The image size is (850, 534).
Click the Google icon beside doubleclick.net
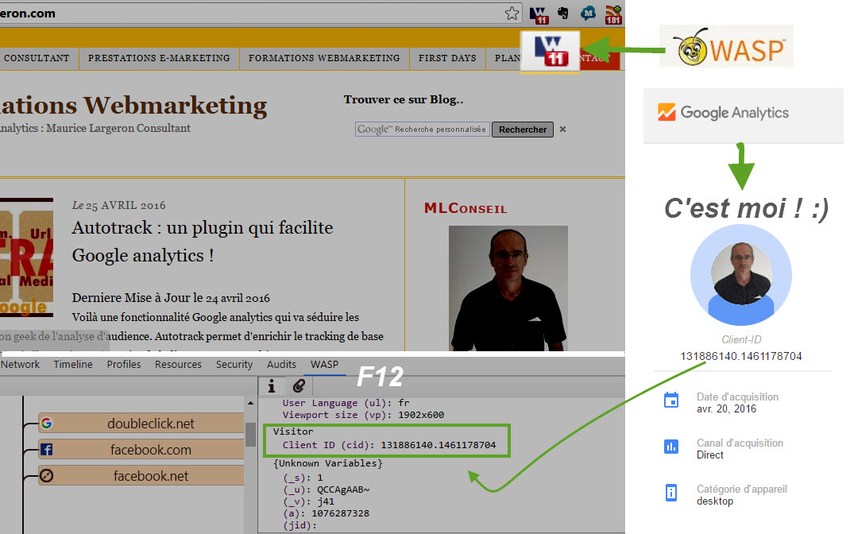point(47,423)
